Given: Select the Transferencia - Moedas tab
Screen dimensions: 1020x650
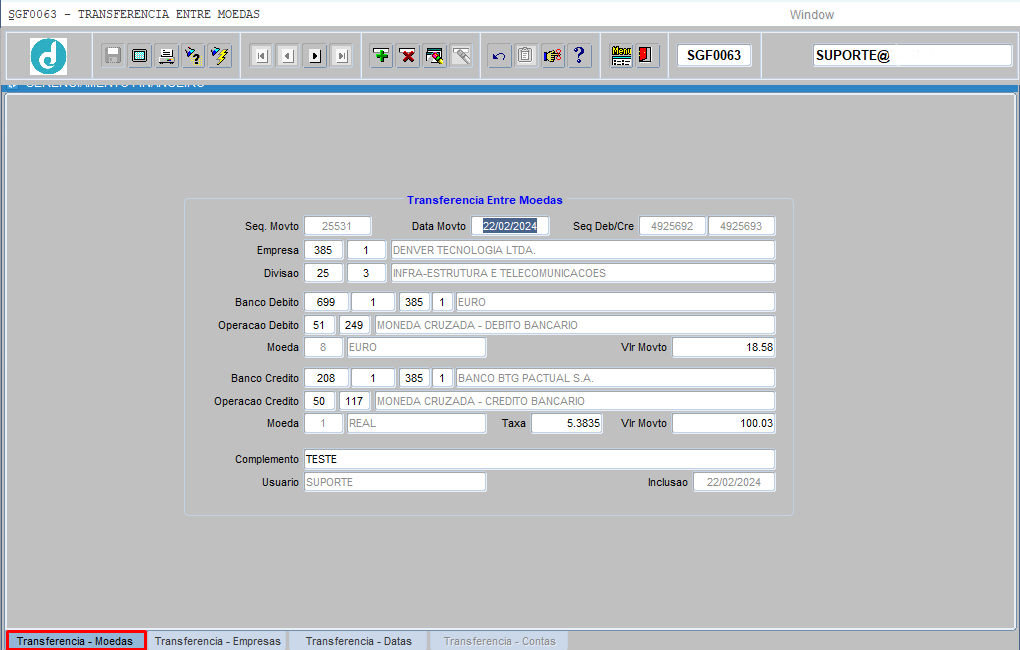Looking at the screenshot, I should point(75,641).
